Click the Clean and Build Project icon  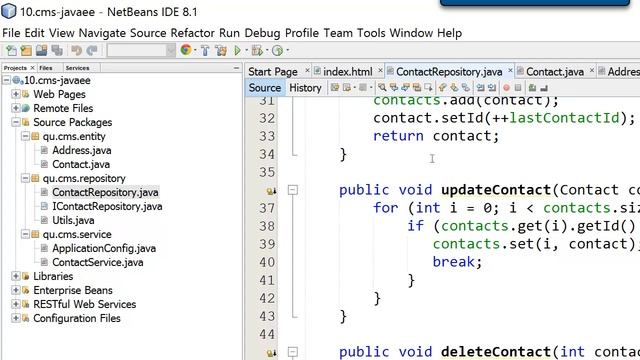click(221, 50)
